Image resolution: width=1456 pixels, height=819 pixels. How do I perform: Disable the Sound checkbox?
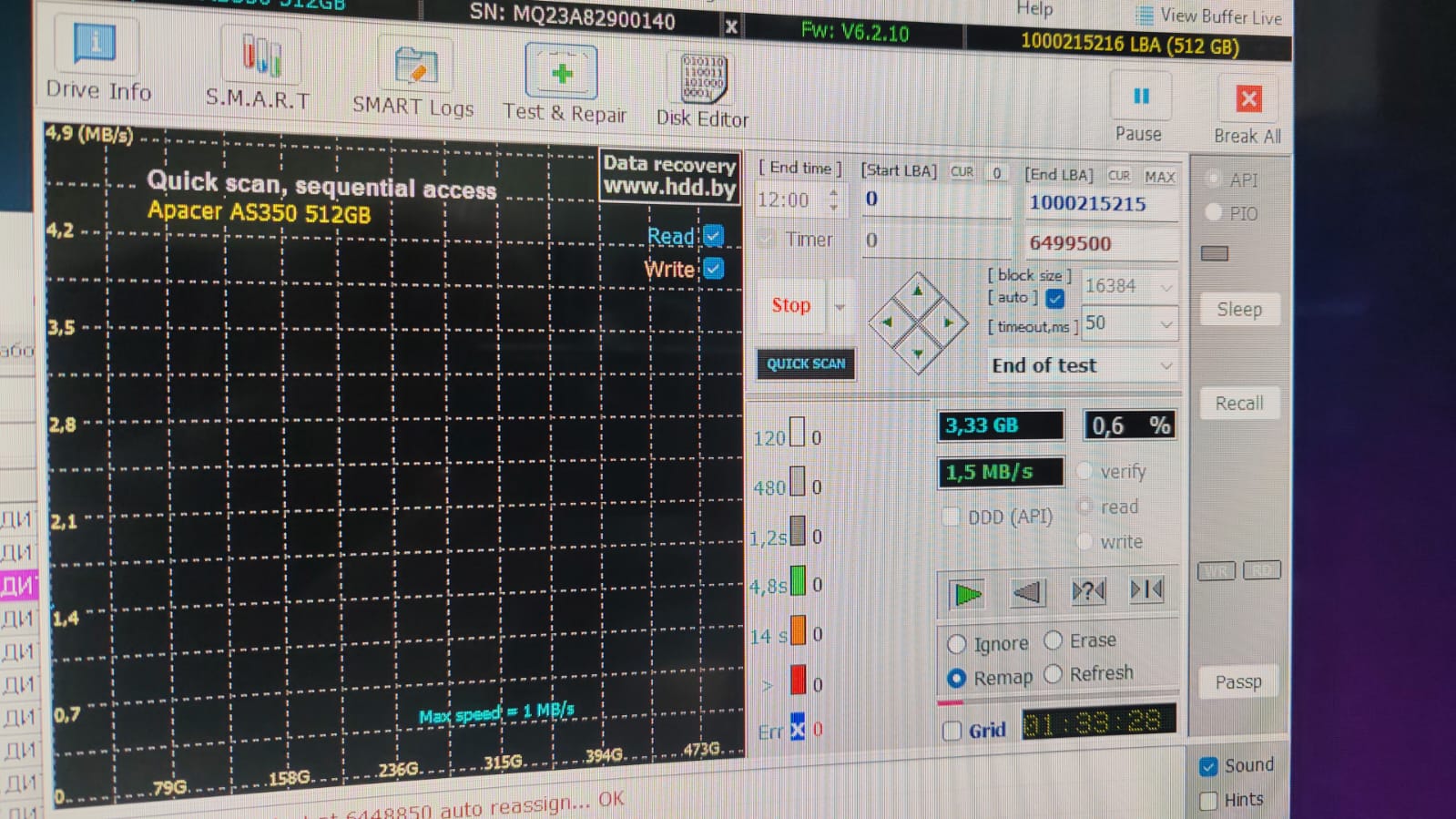(x=1208, y=766)
